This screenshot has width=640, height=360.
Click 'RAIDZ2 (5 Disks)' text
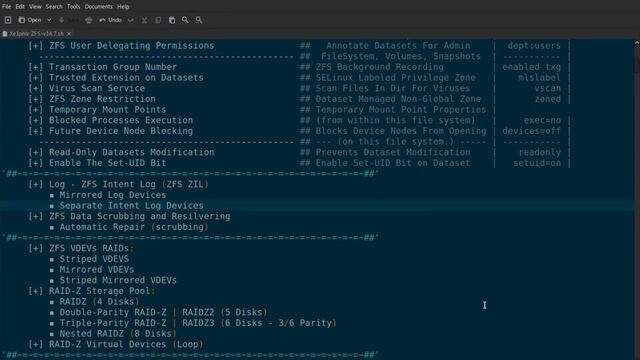coord(225,312)
